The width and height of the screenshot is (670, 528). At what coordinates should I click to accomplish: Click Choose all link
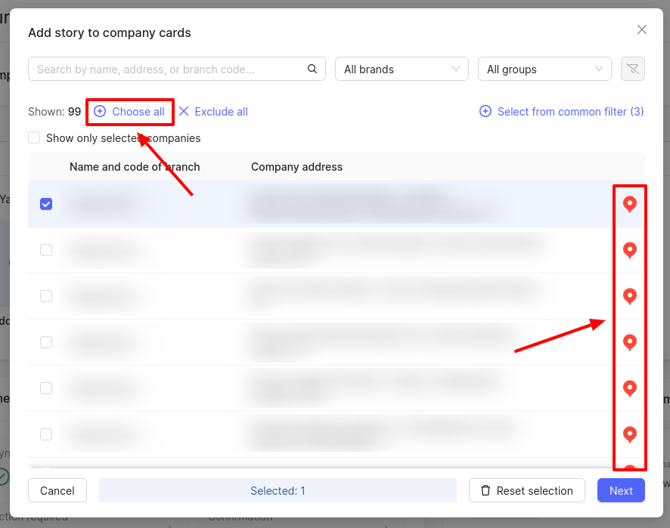(x=130, y=112)
